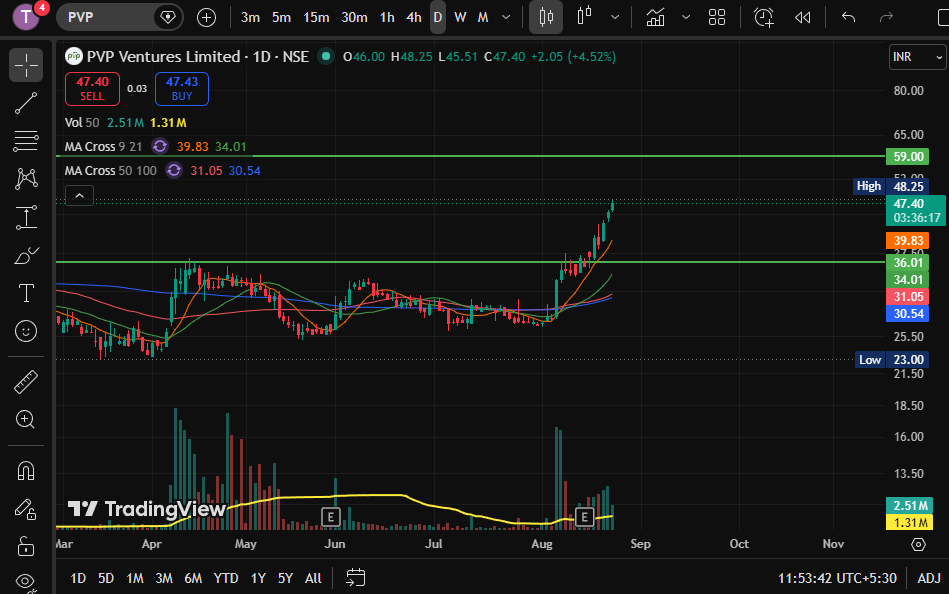Set date range to 3M
This screenshot has height=594, width=949.
point(163,578)
